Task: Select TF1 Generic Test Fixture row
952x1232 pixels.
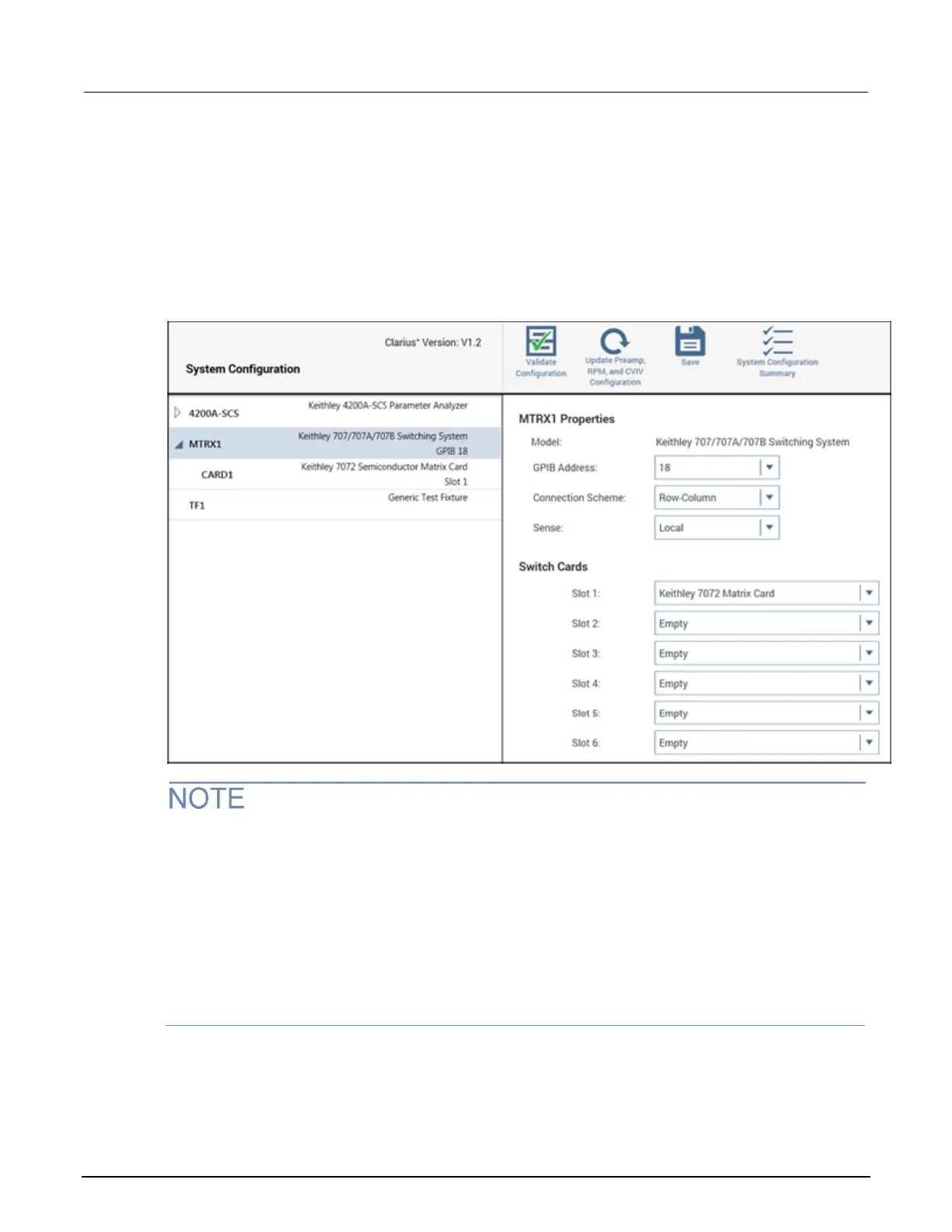Action: (335, 504)
